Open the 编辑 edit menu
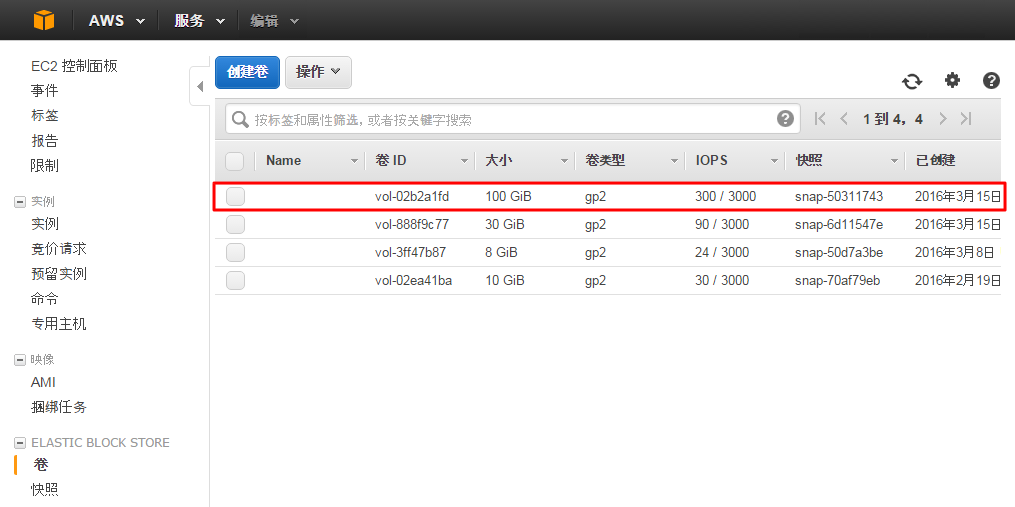 click(274, 20)
